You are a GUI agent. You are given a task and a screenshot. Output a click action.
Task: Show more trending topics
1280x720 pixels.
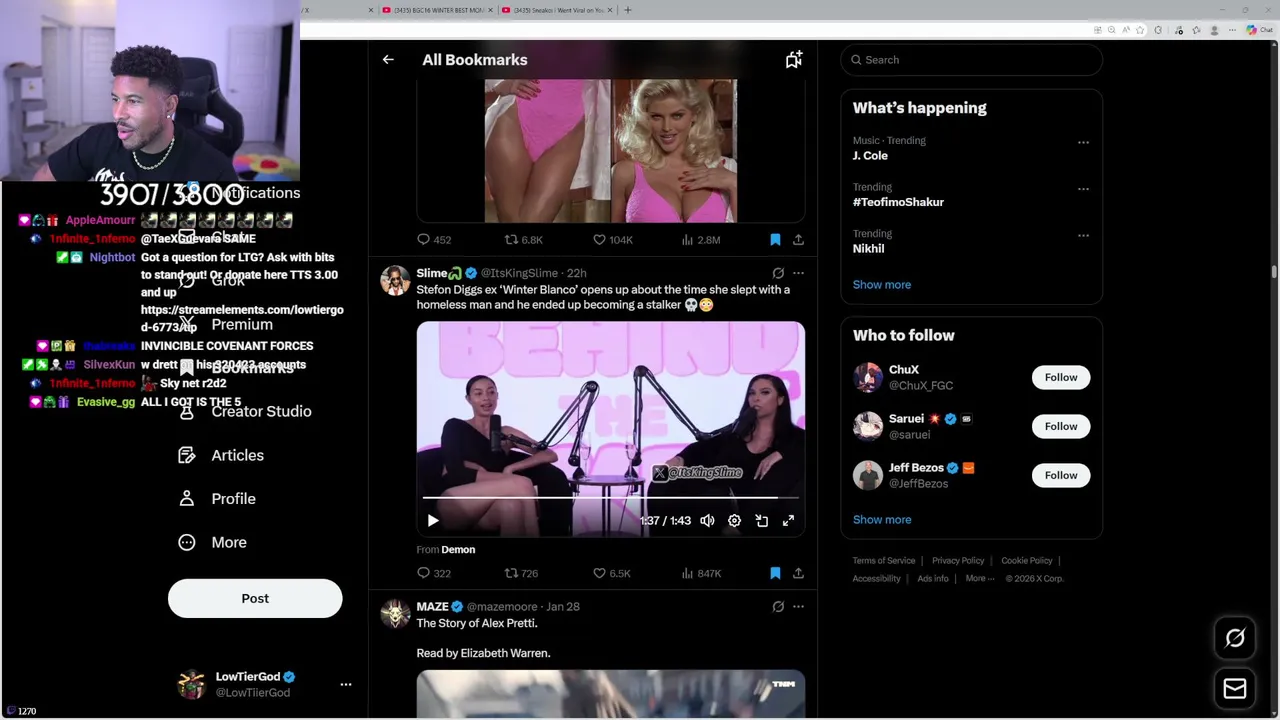882,284
